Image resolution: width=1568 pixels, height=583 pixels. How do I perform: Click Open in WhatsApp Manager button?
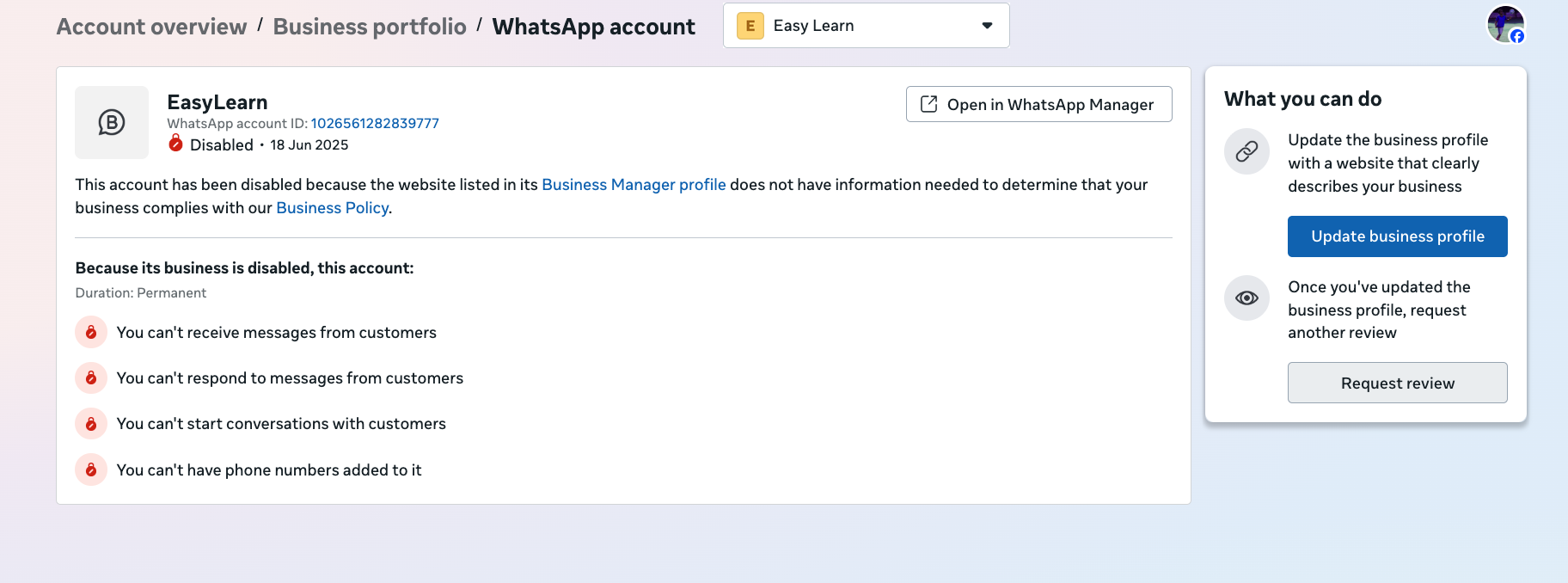point(1038,104)
